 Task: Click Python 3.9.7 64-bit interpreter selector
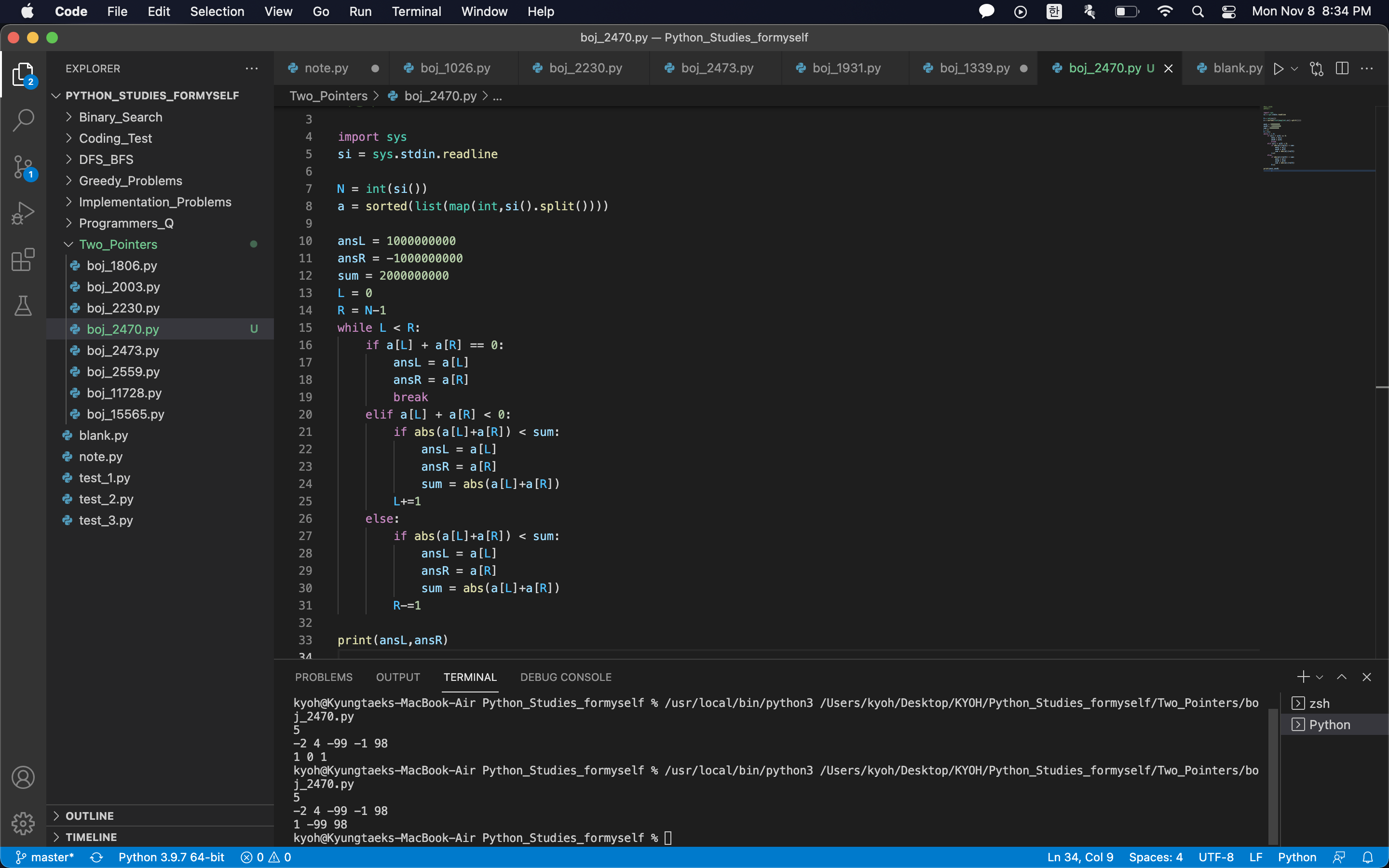(x=171, y=857)
